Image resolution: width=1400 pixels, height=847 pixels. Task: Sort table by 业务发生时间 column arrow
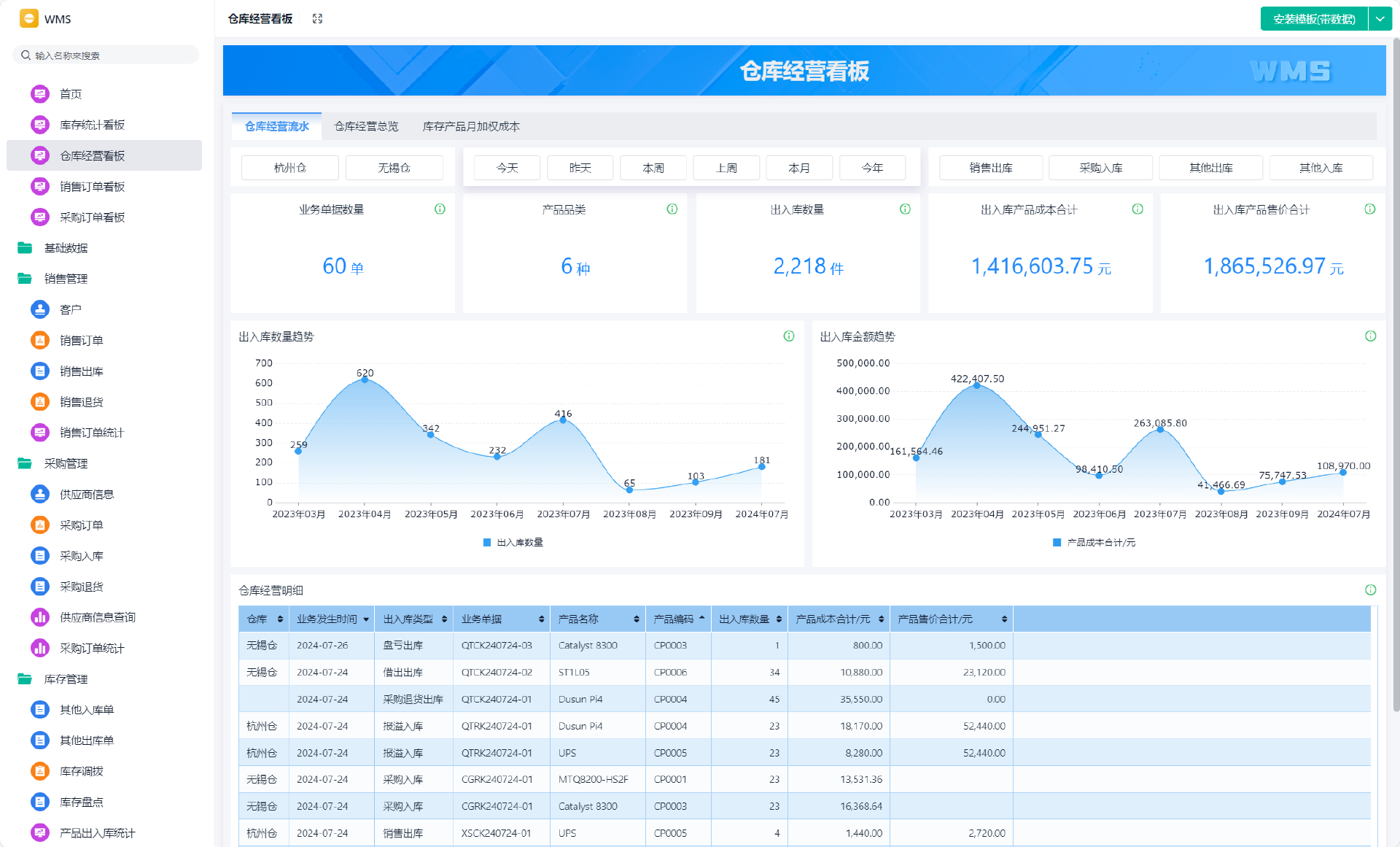366,619
